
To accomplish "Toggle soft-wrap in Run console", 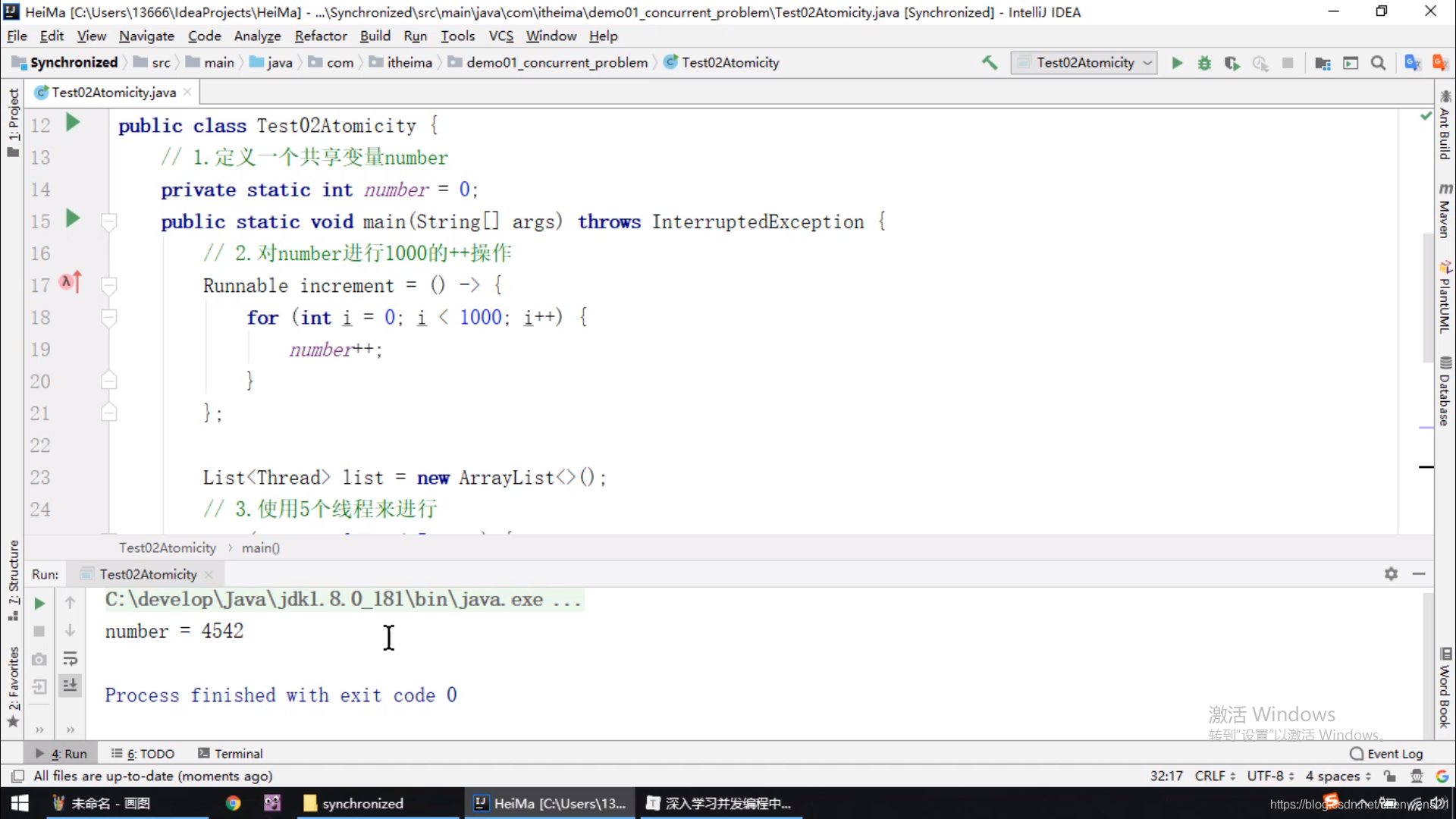I will (70, 658).
